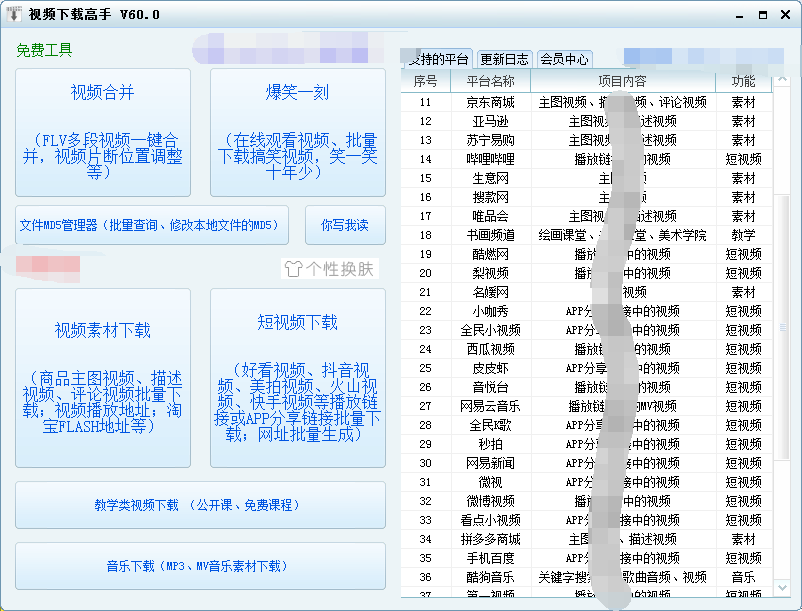Click scrollbar up arrow in platform list
The image size is (802, 611).
click(782, 80)
